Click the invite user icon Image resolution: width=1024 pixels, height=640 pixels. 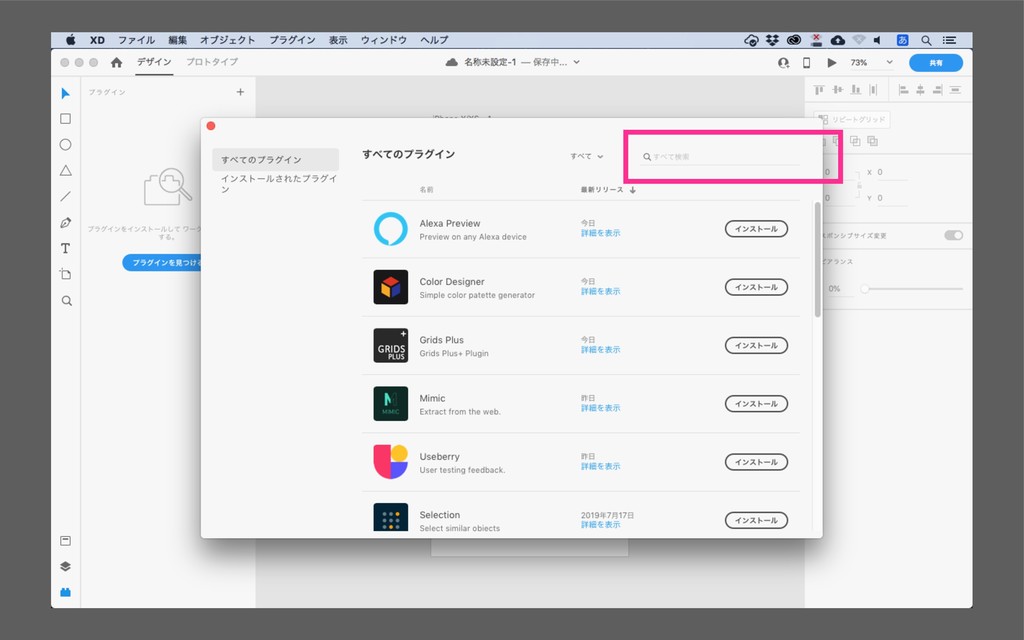point(783,63)
